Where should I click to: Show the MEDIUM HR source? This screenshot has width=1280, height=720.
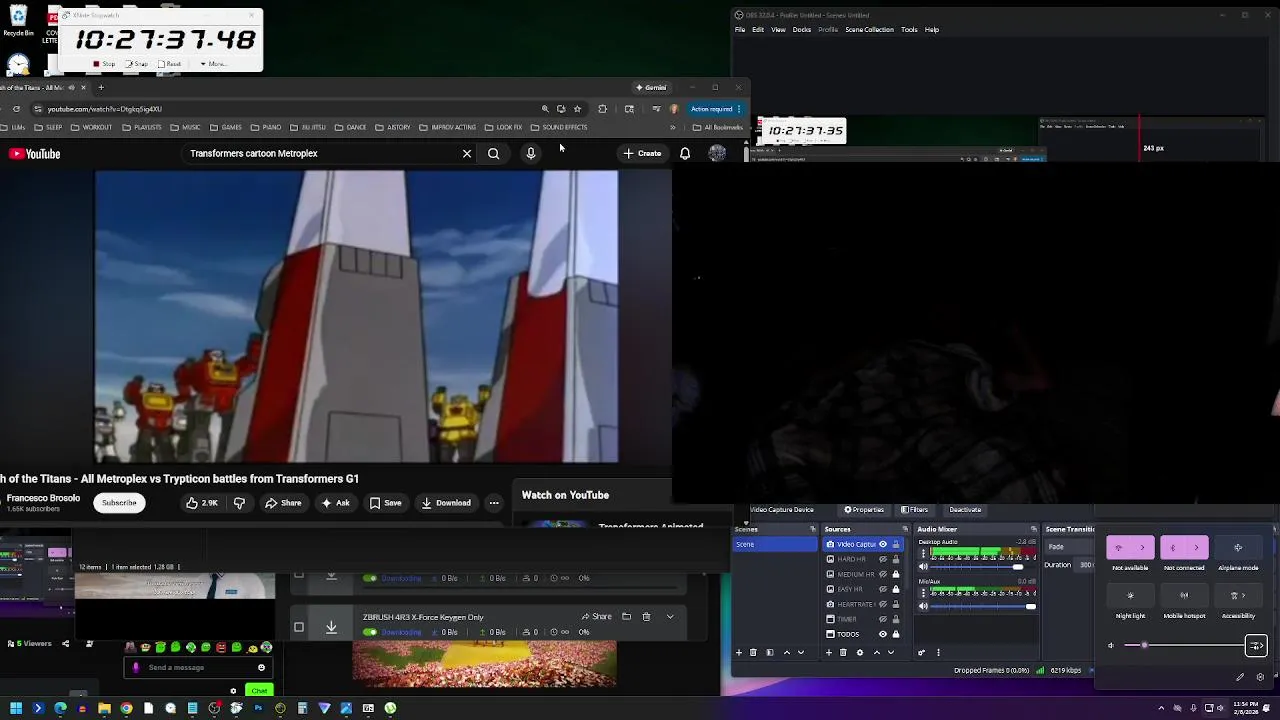pyautogui.click(x=883, y=574)
